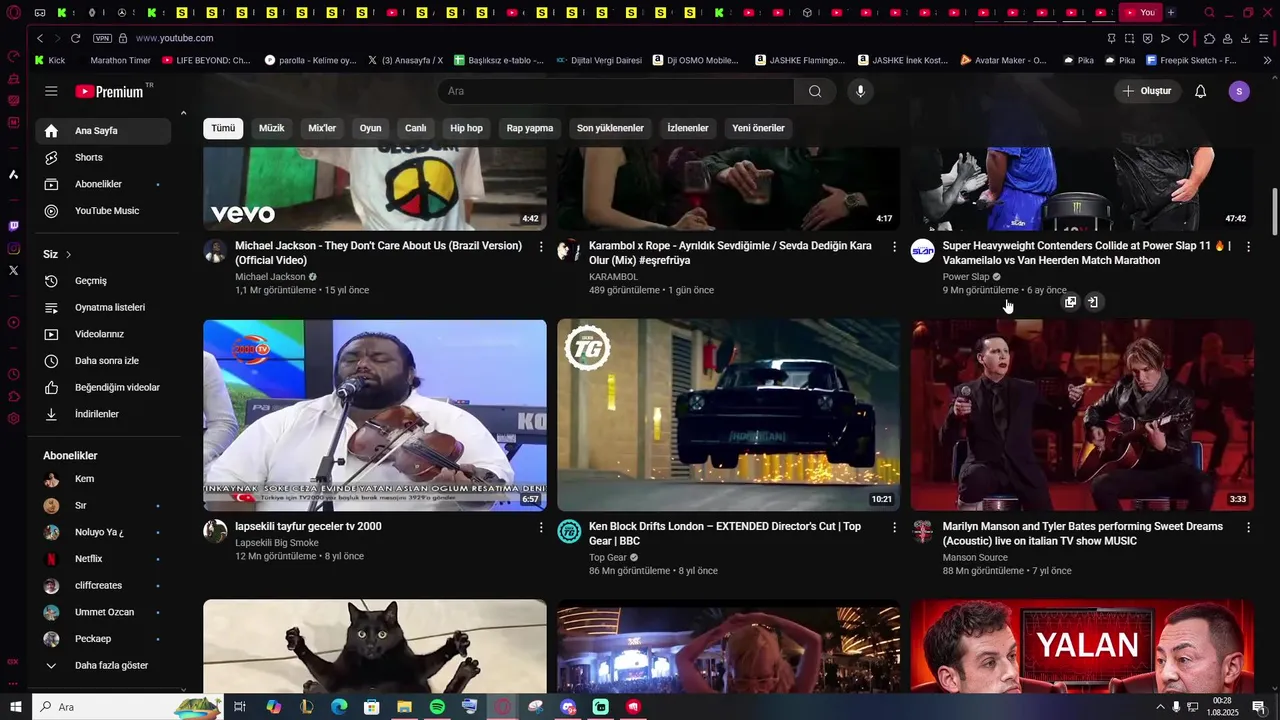This screenshot has width=1280, height=720.
Task: Open more options for Ken Block video
Action: point(895,528)
